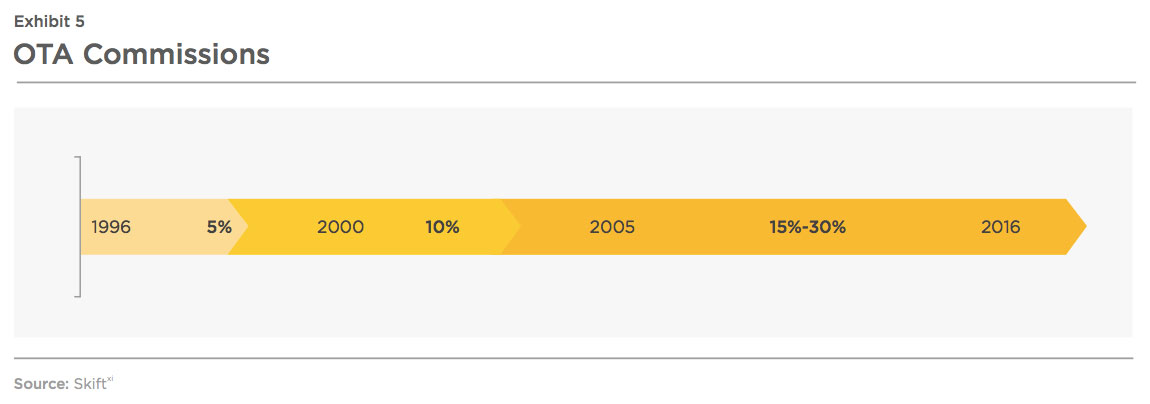1150x404 pixels.
Task: Click the 2005 year marker
Action: tap(612, 227)
